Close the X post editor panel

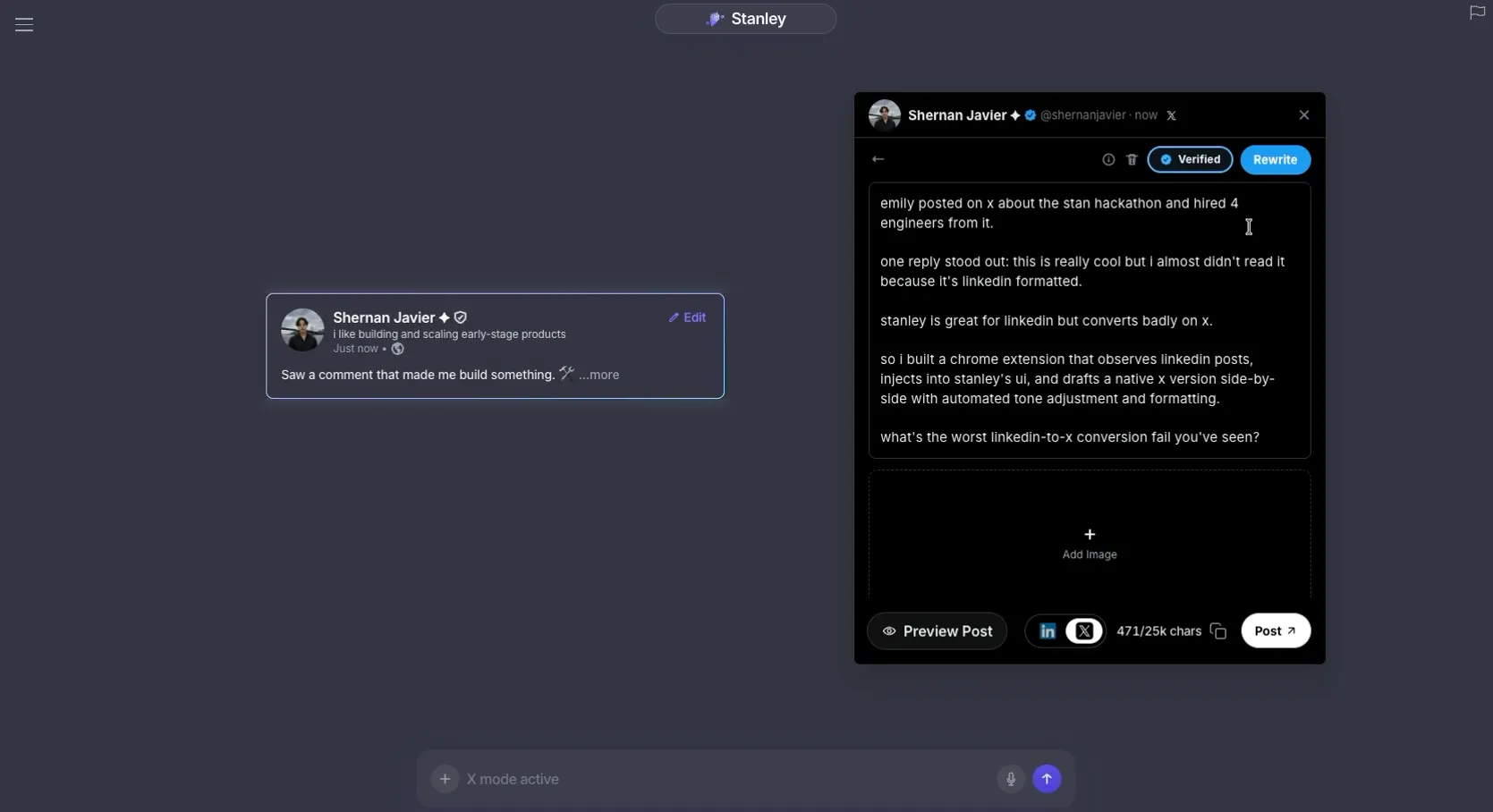[1303, 115]
